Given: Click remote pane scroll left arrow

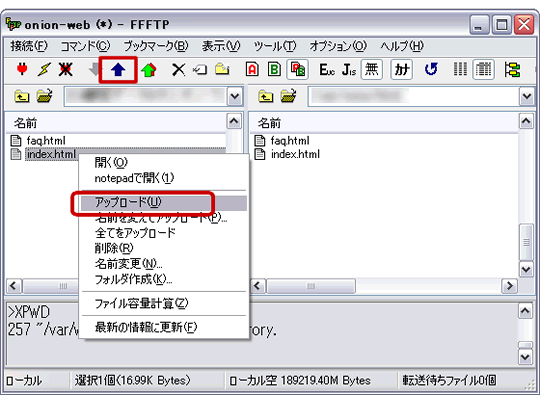Looking at the screenshot, I should [x=258, y=286].
